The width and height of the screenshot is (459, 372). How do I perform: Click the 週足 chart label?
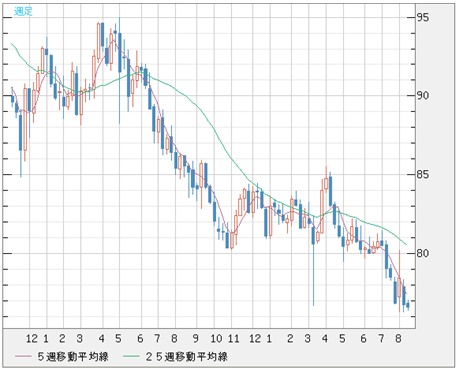point(23,11)
